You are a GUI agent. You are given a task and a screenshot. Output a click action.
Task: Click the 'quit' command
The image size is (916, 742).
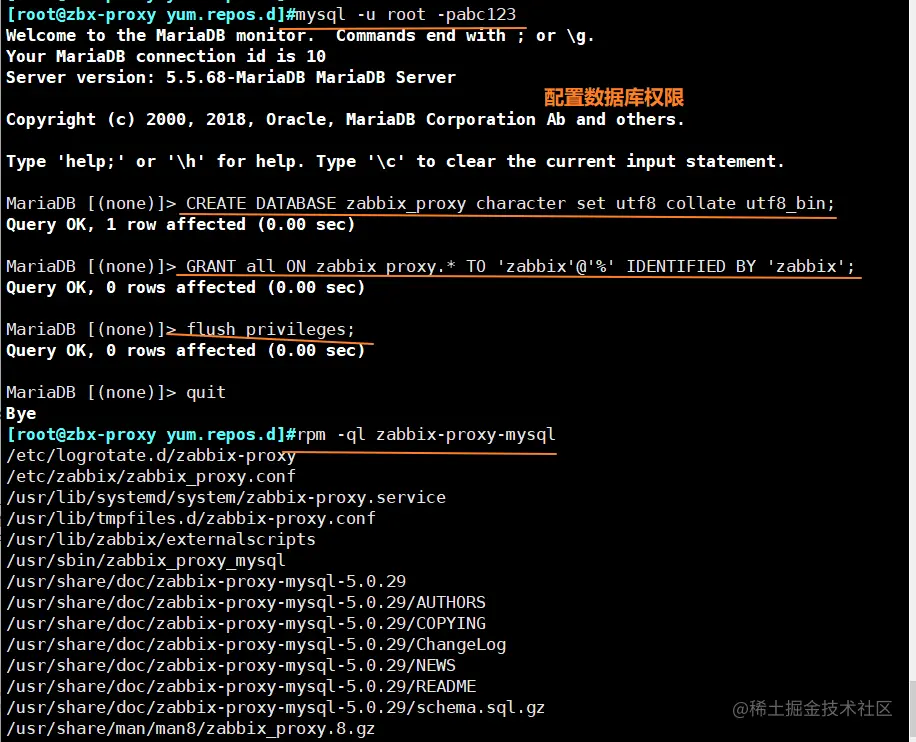(x=206, y=392)
